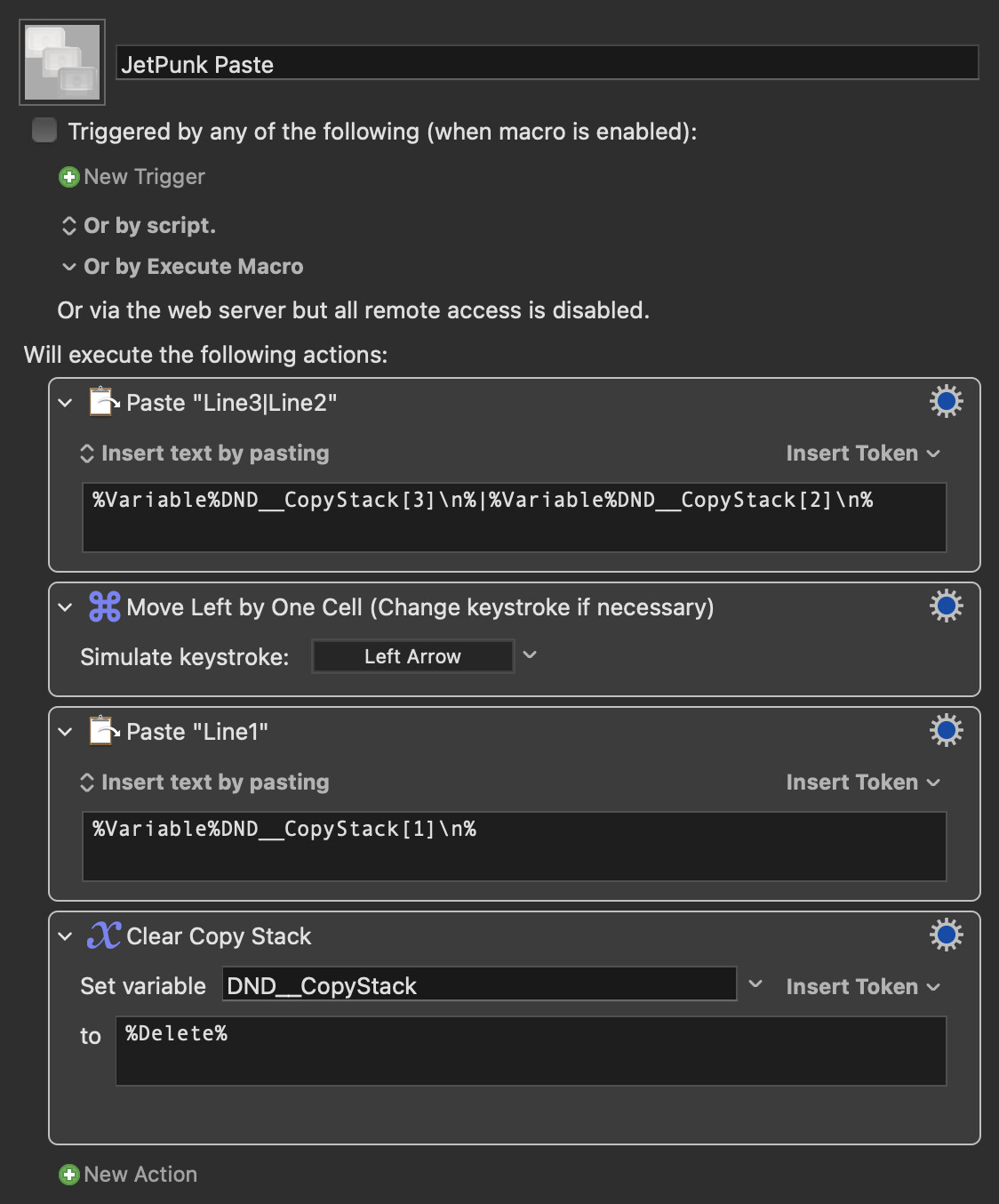Click the CopyStack[1] text field
Viewport: 999px width, 1204px height.
[514, 847]
